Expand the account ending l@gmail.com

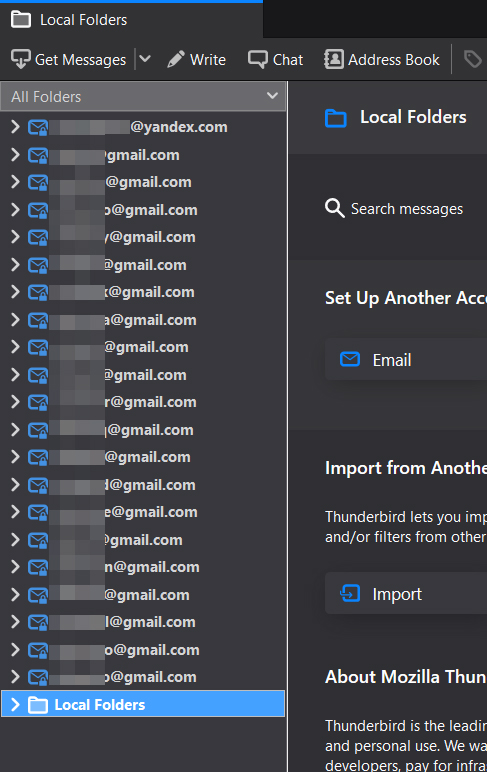pyautogui.click(x=15, y=622)
